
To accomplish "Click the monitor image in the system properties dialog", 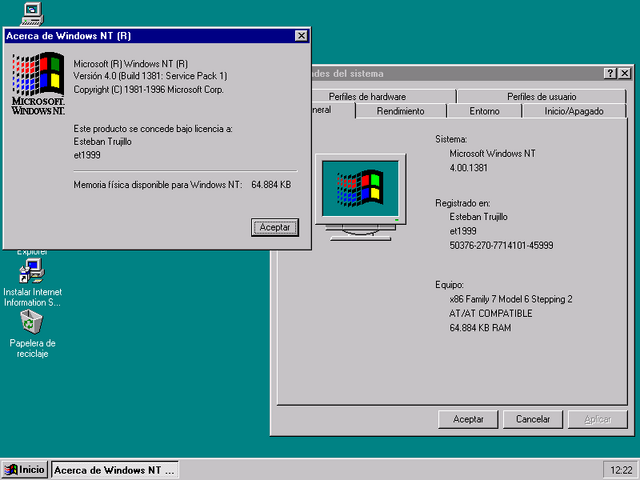I will pyautogui.click(x=360, y=197).
